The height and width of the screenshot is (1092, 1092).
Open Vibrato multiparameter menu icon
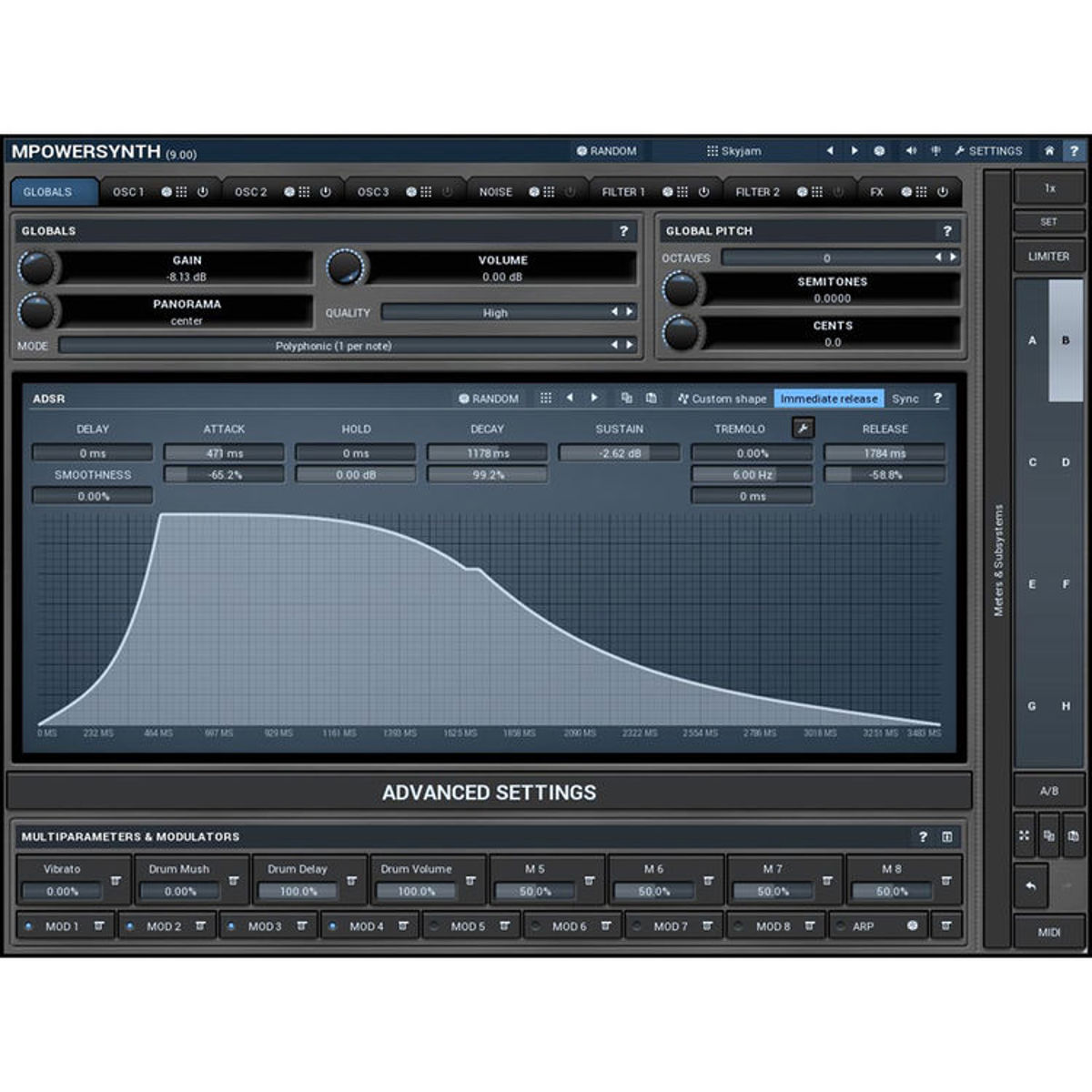click(116, 881)
